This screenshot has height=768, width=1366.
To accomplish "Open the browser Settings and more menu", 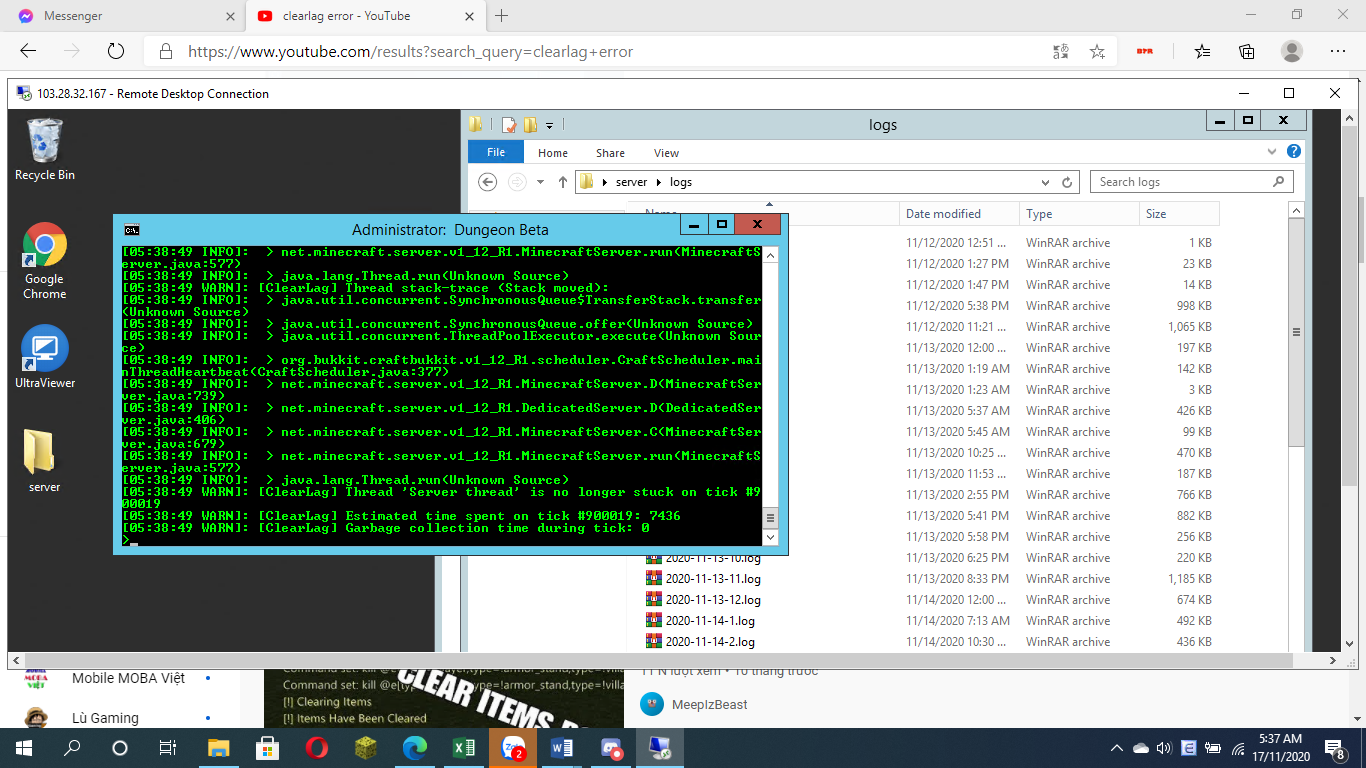I will (1338, 51).
